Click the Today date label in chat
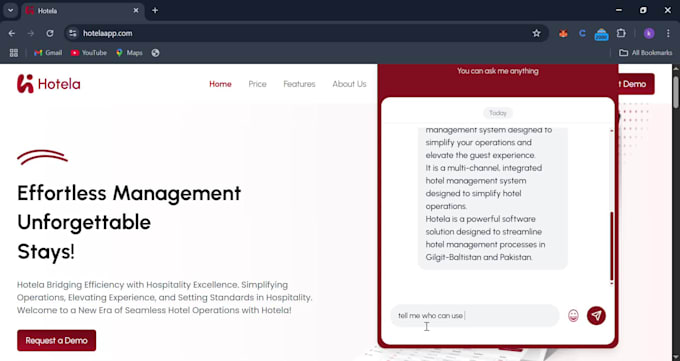This screenshot has width=680, height=361. [x=498, y=113]
